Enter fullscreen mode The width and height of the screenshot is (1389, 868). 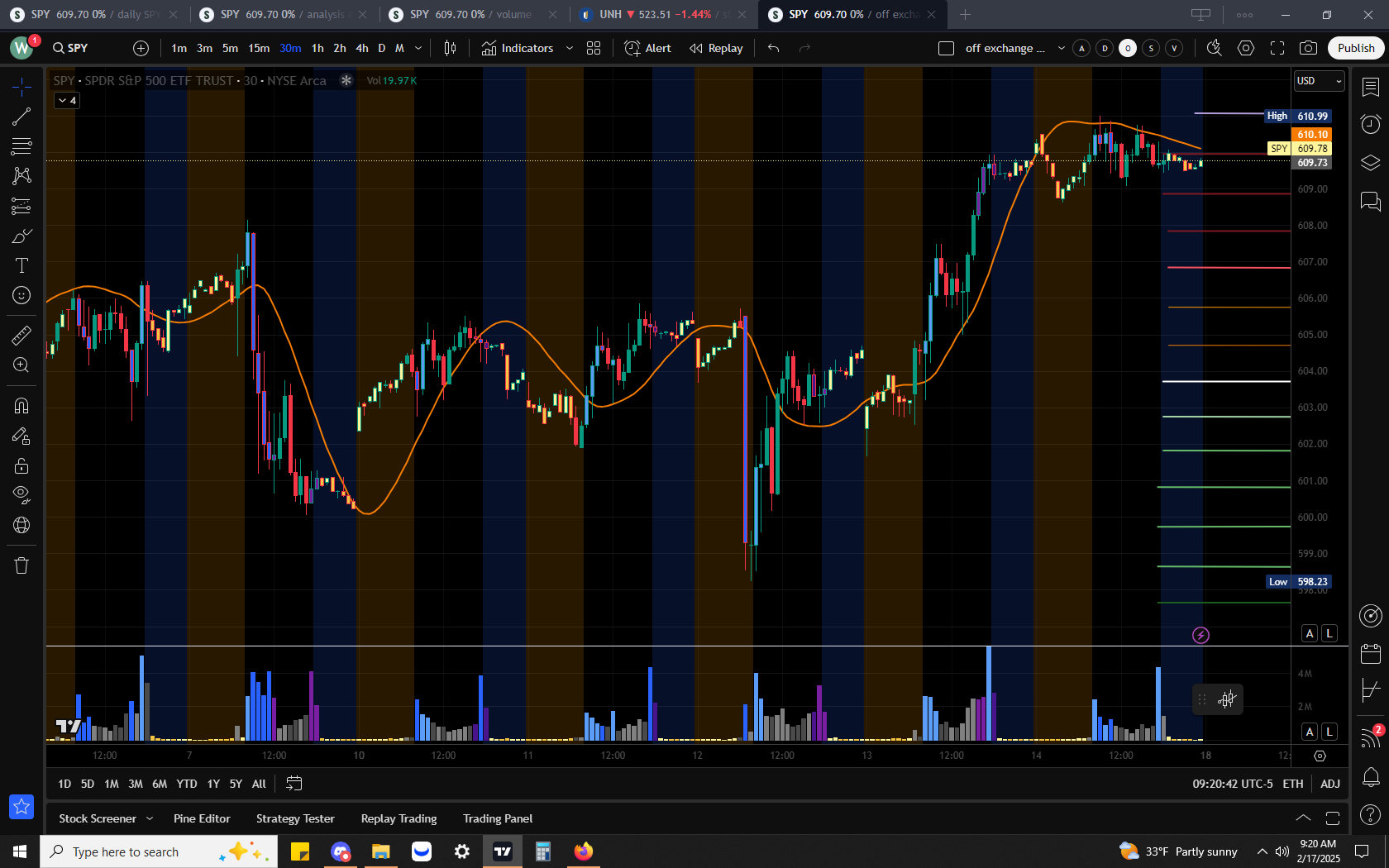[1277, 48]
